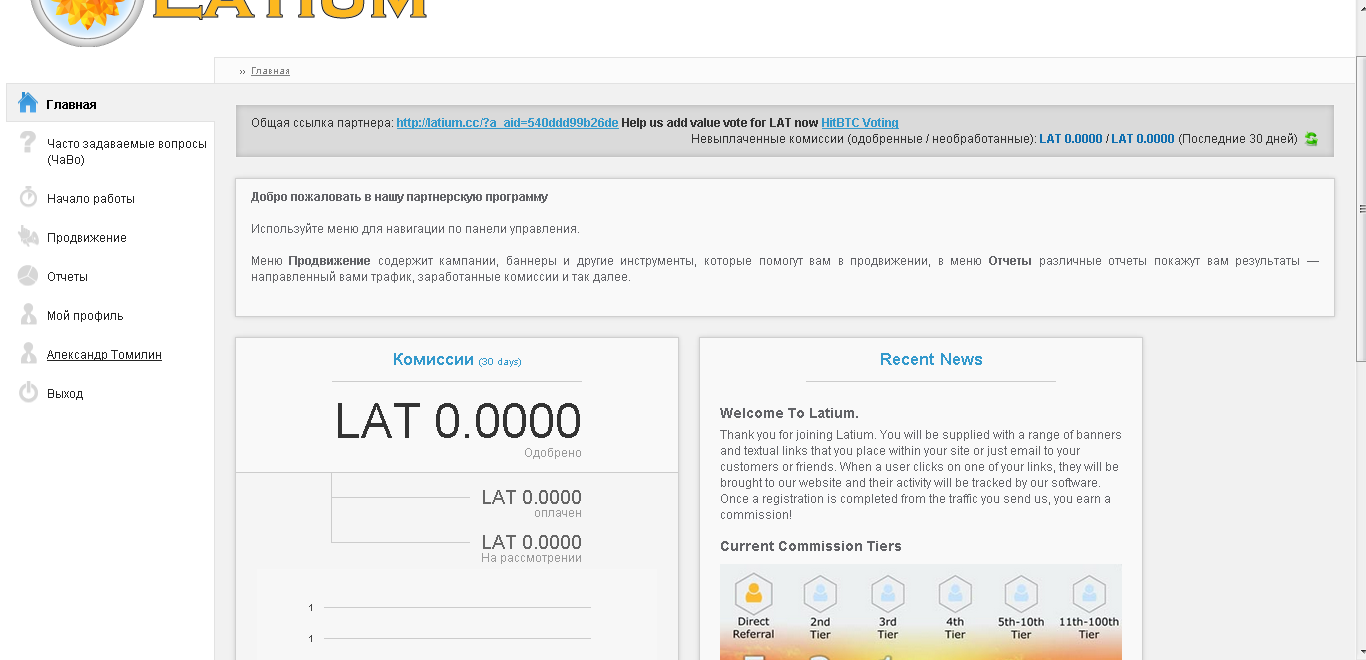1366x660 pixels.
Task: Click the Отчеты pie chart icon
Action: (x=28, y=275)
